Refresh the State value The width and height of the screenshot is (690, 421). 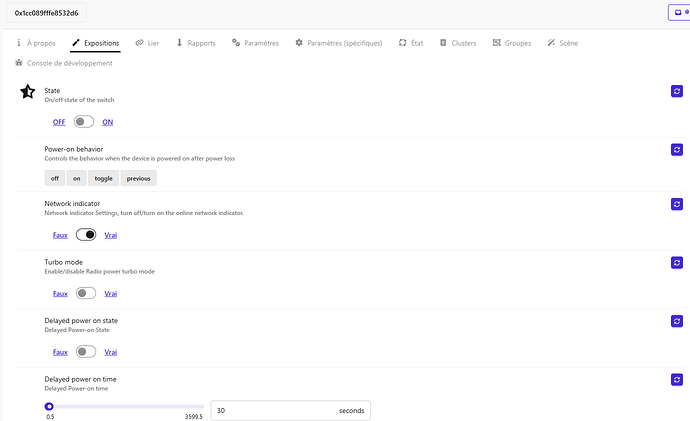676,92
